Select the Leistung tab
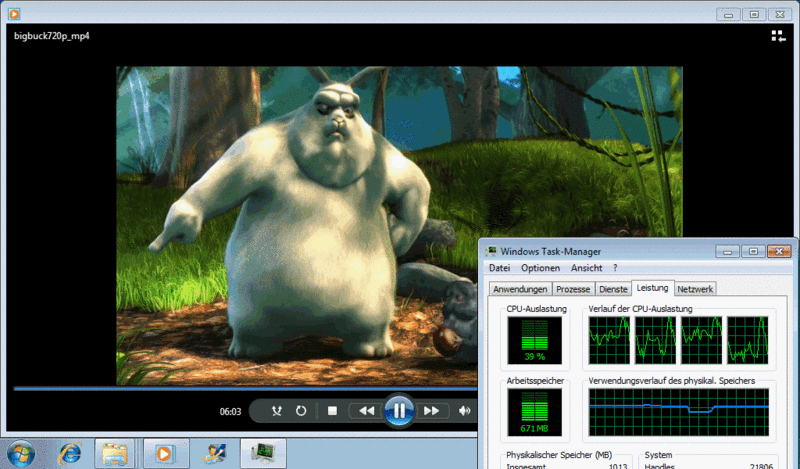 (x=653, y=288)
